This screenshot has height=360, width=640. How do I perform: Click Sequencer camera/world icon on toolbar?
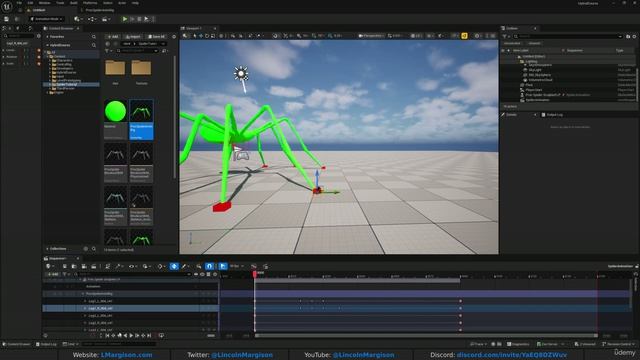click(x=49, y=266)
